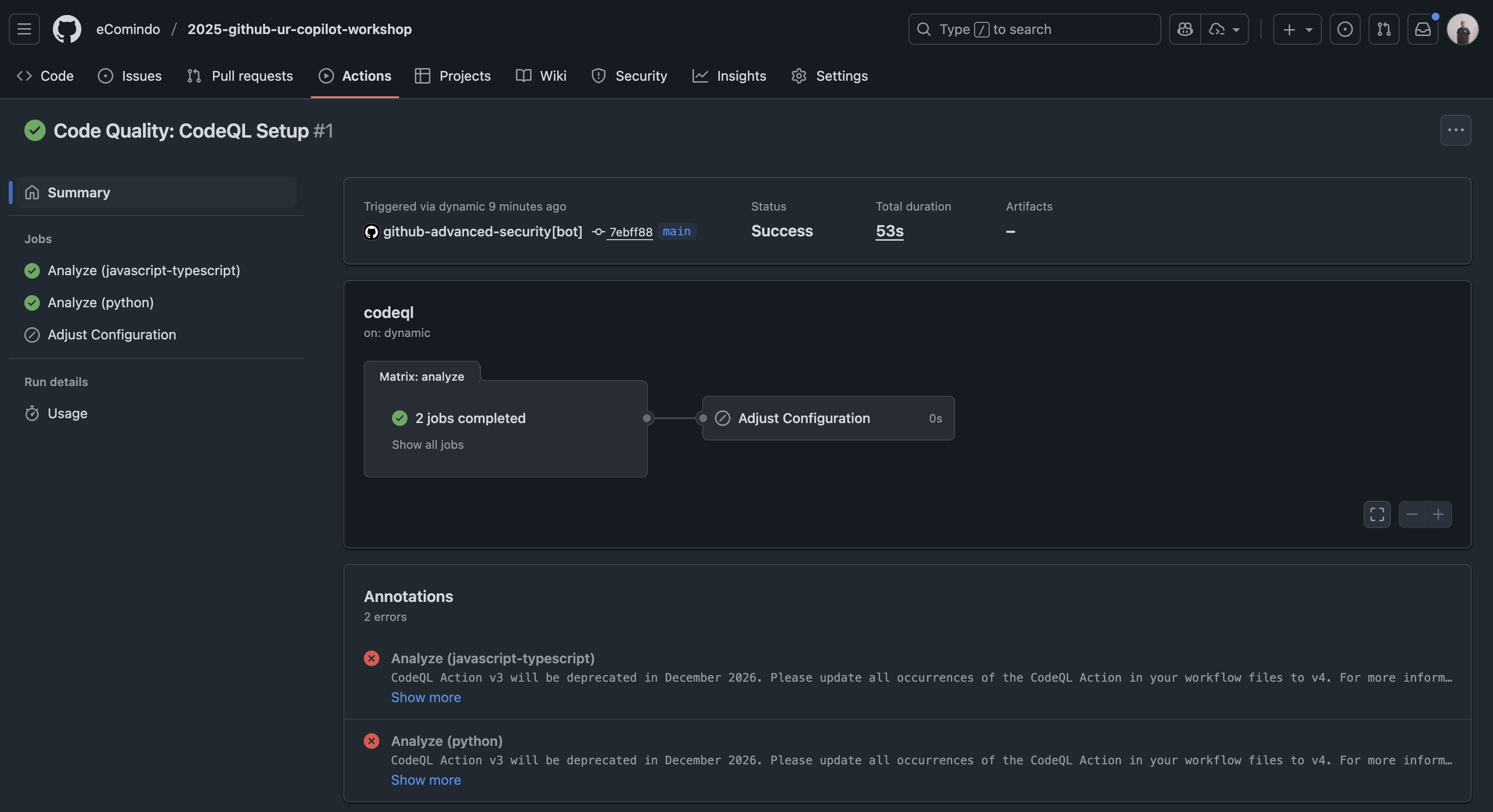
Task: Zoom out the workflow graph
Action: 1412,514
